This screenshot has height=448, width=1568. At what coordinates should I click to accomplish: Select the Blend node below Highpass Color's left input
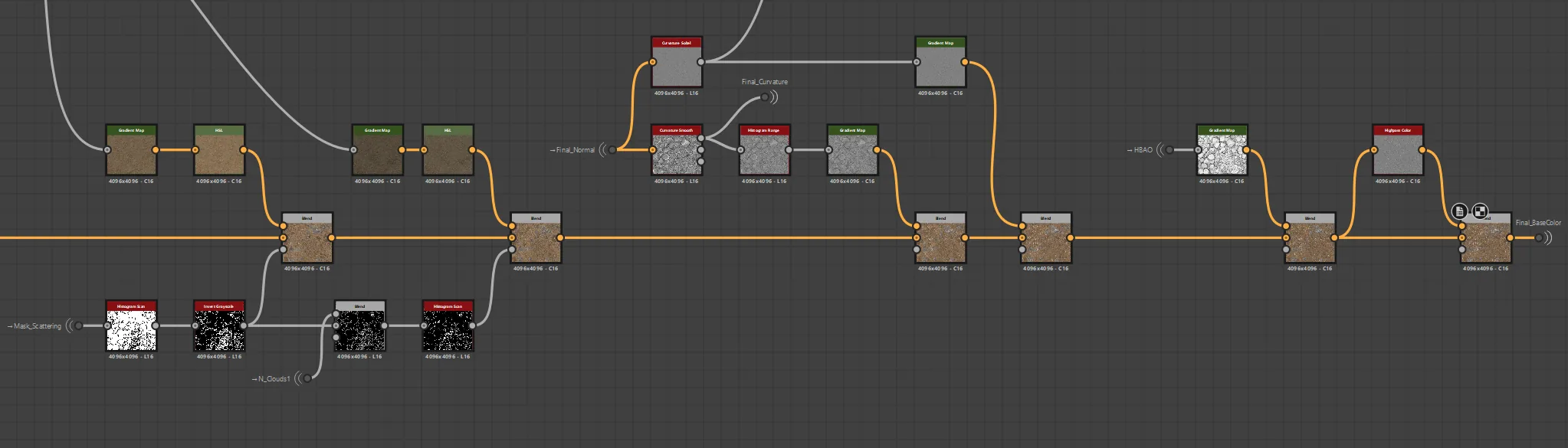coord(1310,238)
